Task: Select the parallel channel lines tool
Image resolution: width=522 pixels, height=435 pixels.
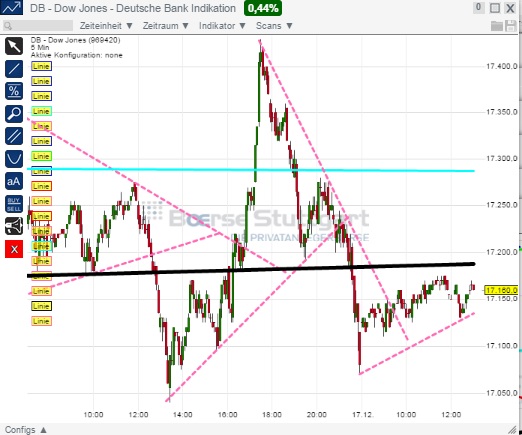Action: (x=14, y=136)
